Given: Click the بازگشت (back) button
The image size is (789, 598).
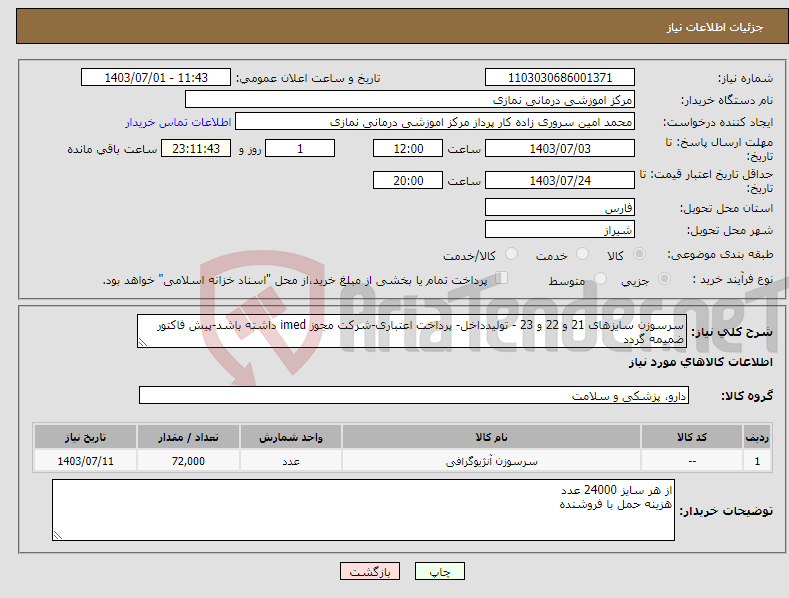Looking at the screenshot, I should pyautogui.click(x=370, y=571).
